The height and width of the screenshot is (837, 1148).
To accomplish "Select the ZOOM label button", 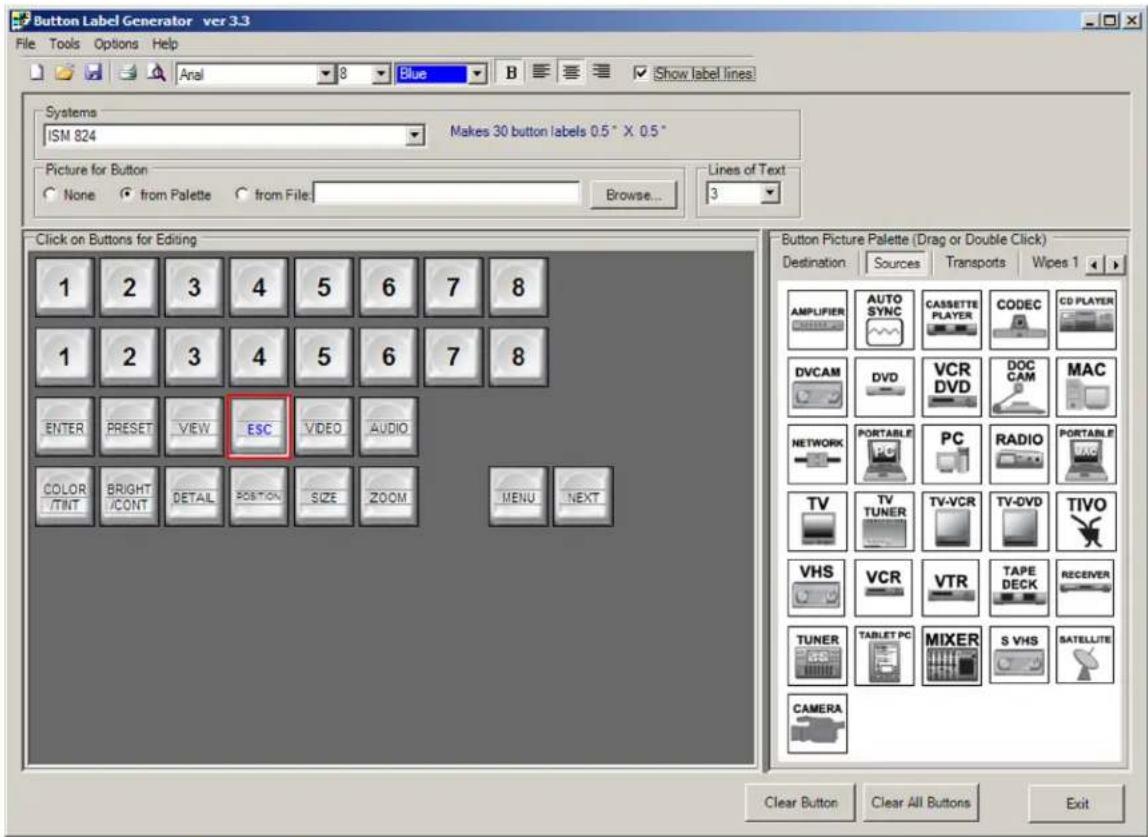I will pos(388,497).
